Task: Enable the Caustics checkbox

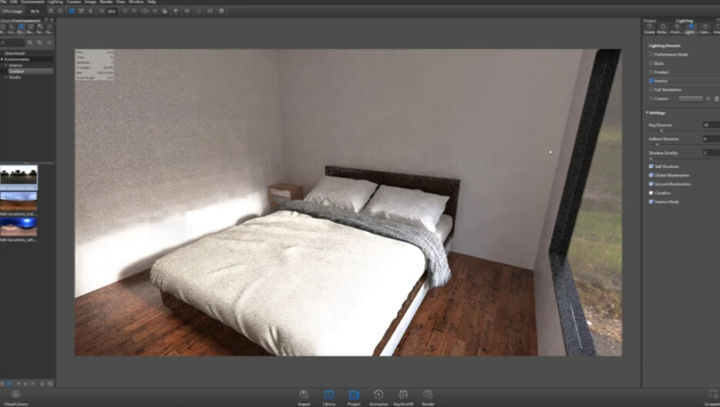Action: (651, 193)
